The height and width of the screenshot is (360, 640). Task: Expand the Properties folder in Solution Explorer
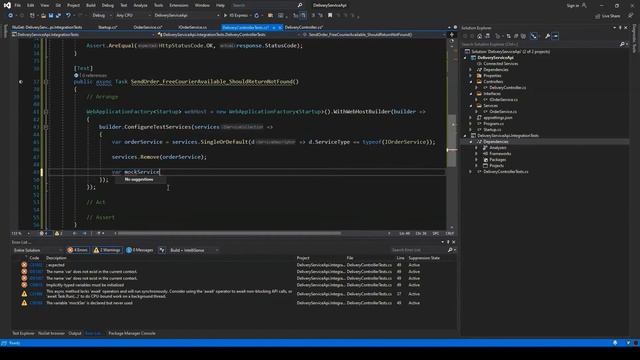471,76
